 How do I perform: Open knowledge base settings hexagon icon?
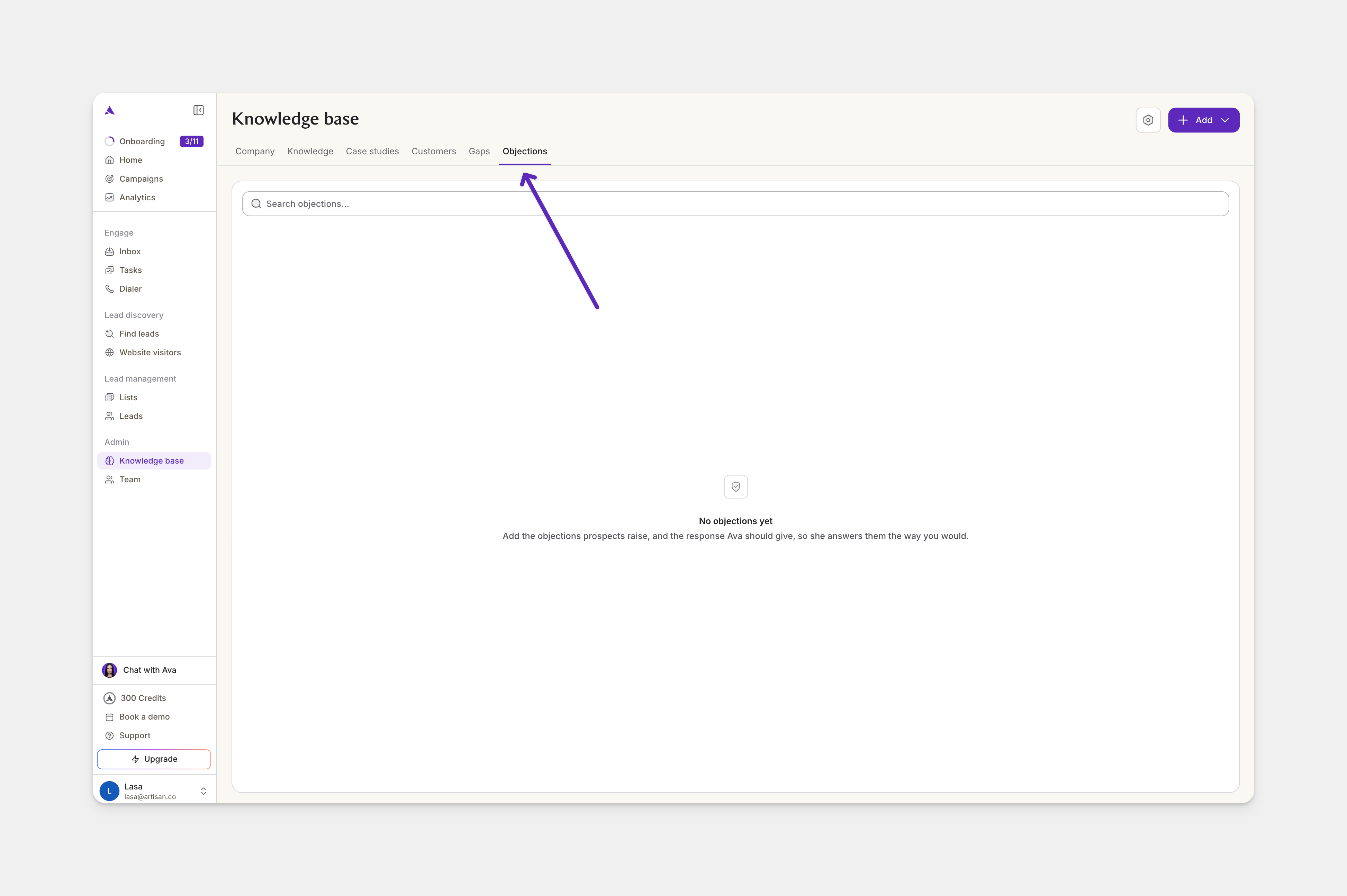1148,120
